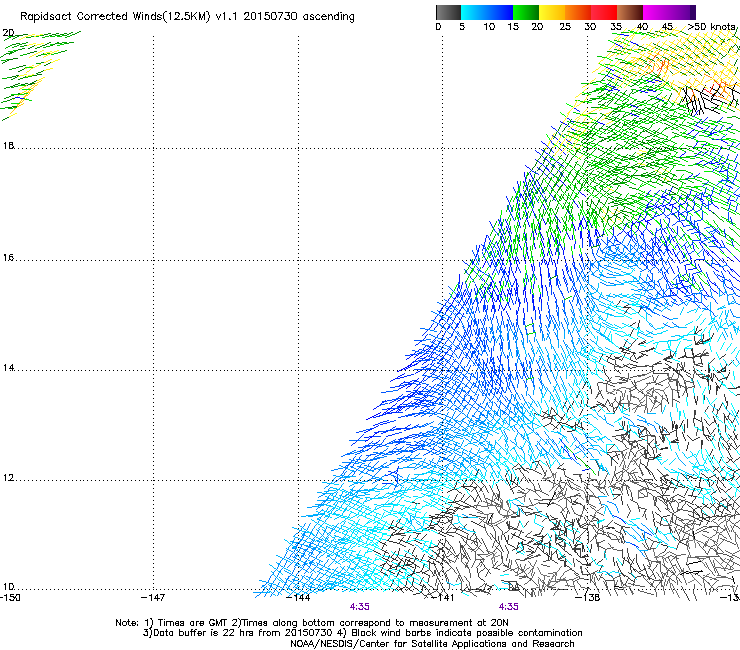Click the green 15–20 knots legend color
The height and width of the screenshot is (650, 740).
526,12
